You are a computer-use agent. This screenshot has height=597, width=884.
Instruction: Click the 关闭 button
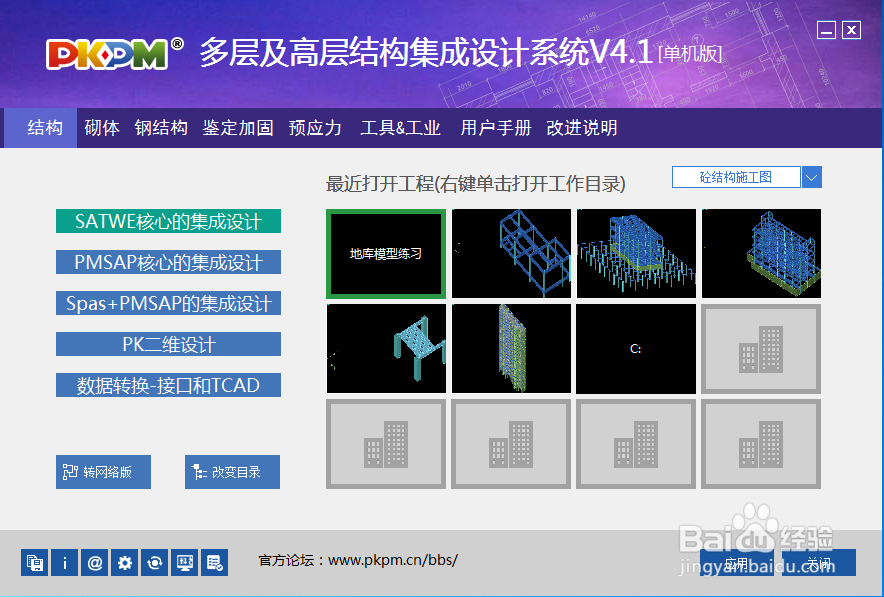pos(819,563)
